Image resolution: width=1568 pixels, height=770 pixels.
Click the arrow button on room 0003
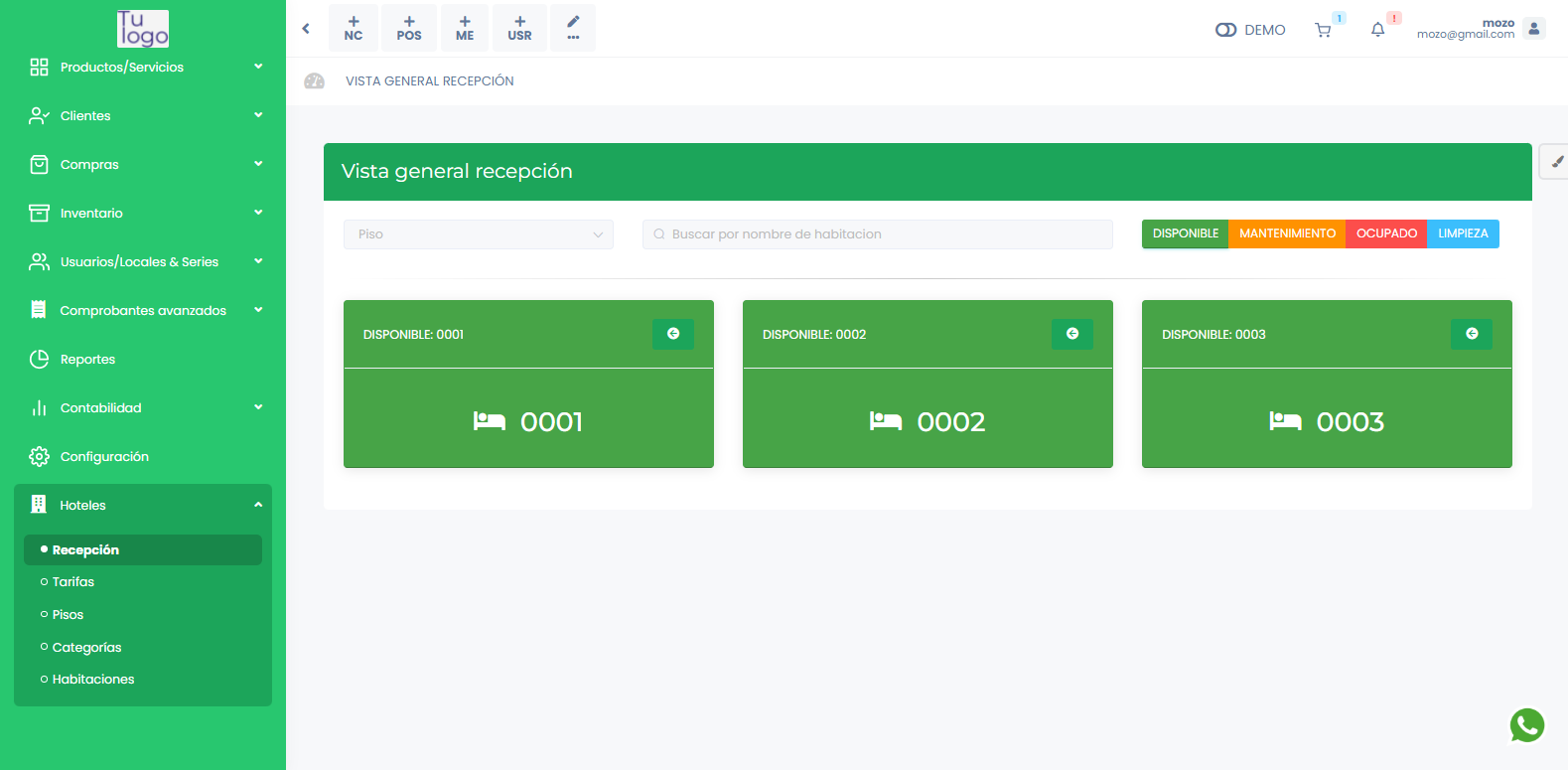(x=1471, y=334)
